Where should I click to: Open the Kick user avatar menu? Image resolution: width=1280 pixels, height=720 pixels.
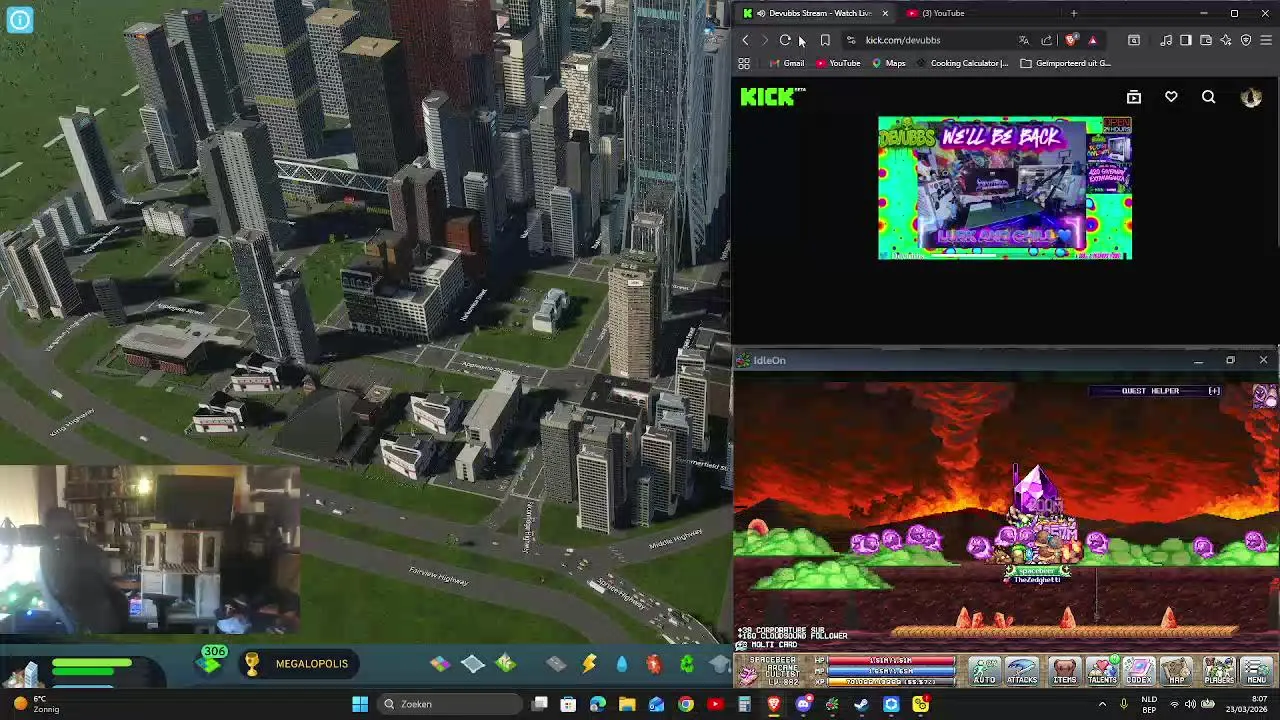[1251, 97]
